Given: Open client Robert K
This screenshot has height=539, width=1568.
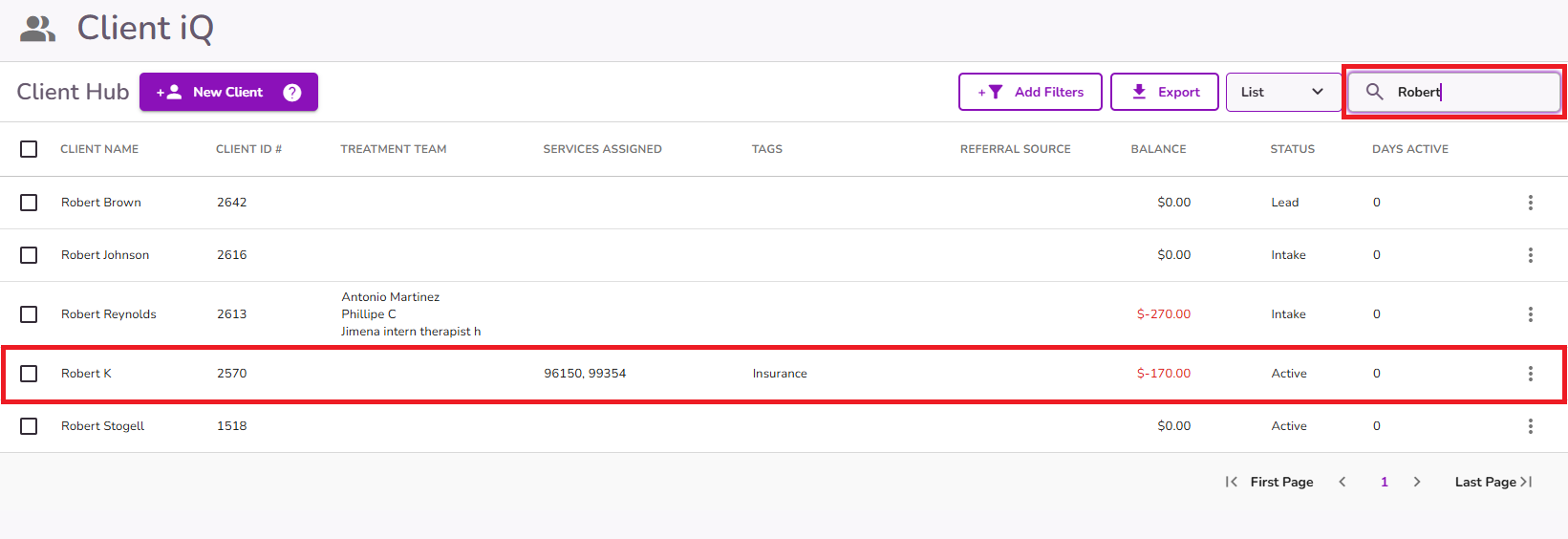Looking at the screenshot, I should [x=86, y=374].
